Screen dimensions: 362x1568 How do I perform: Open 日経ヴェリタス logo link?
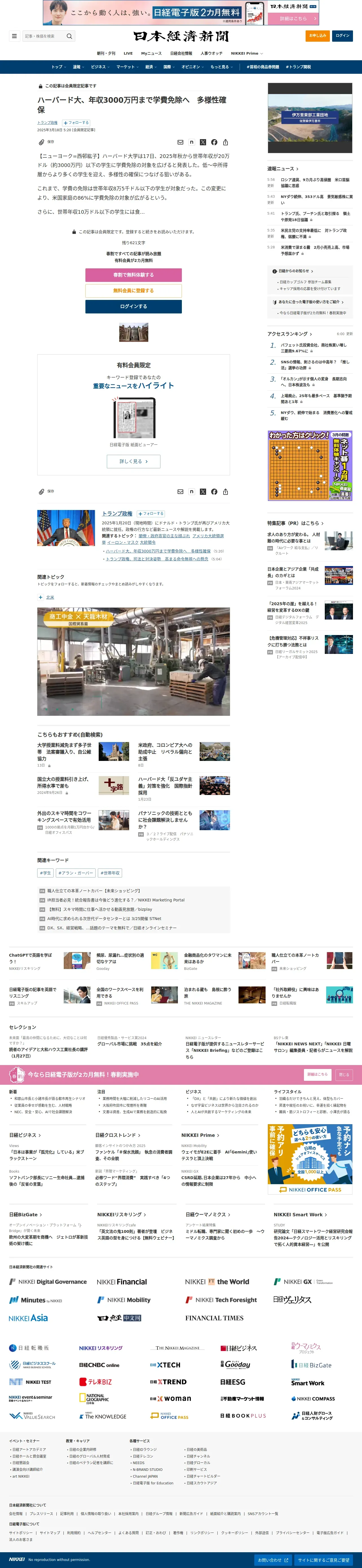click(x=293, y=1300)
